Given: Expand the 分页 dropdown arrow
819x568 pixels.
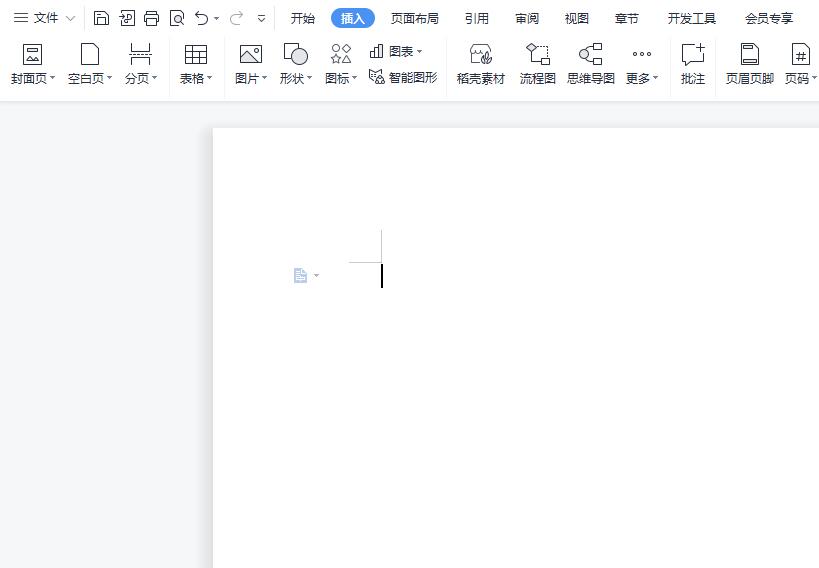Looking at the screenshot, I should [x=154, y=77].
